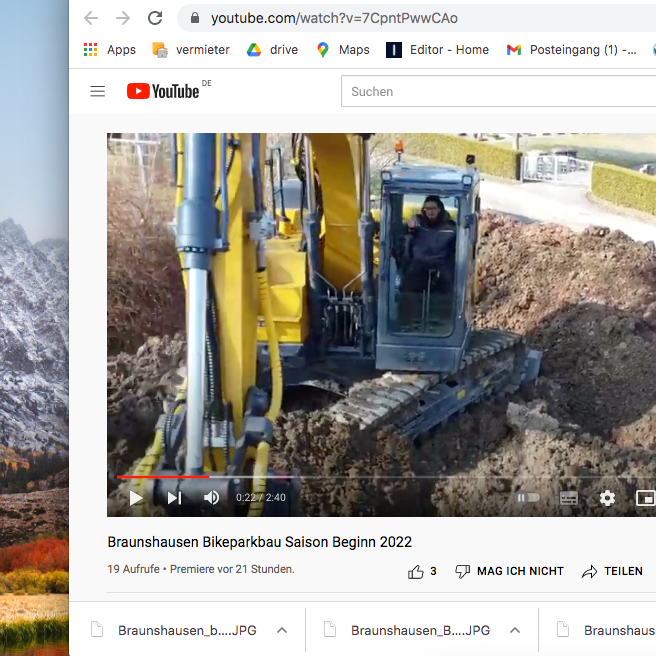
Task: Open the Posteingang (1) Gmail bookmark
Action: (x=571, y=50)
